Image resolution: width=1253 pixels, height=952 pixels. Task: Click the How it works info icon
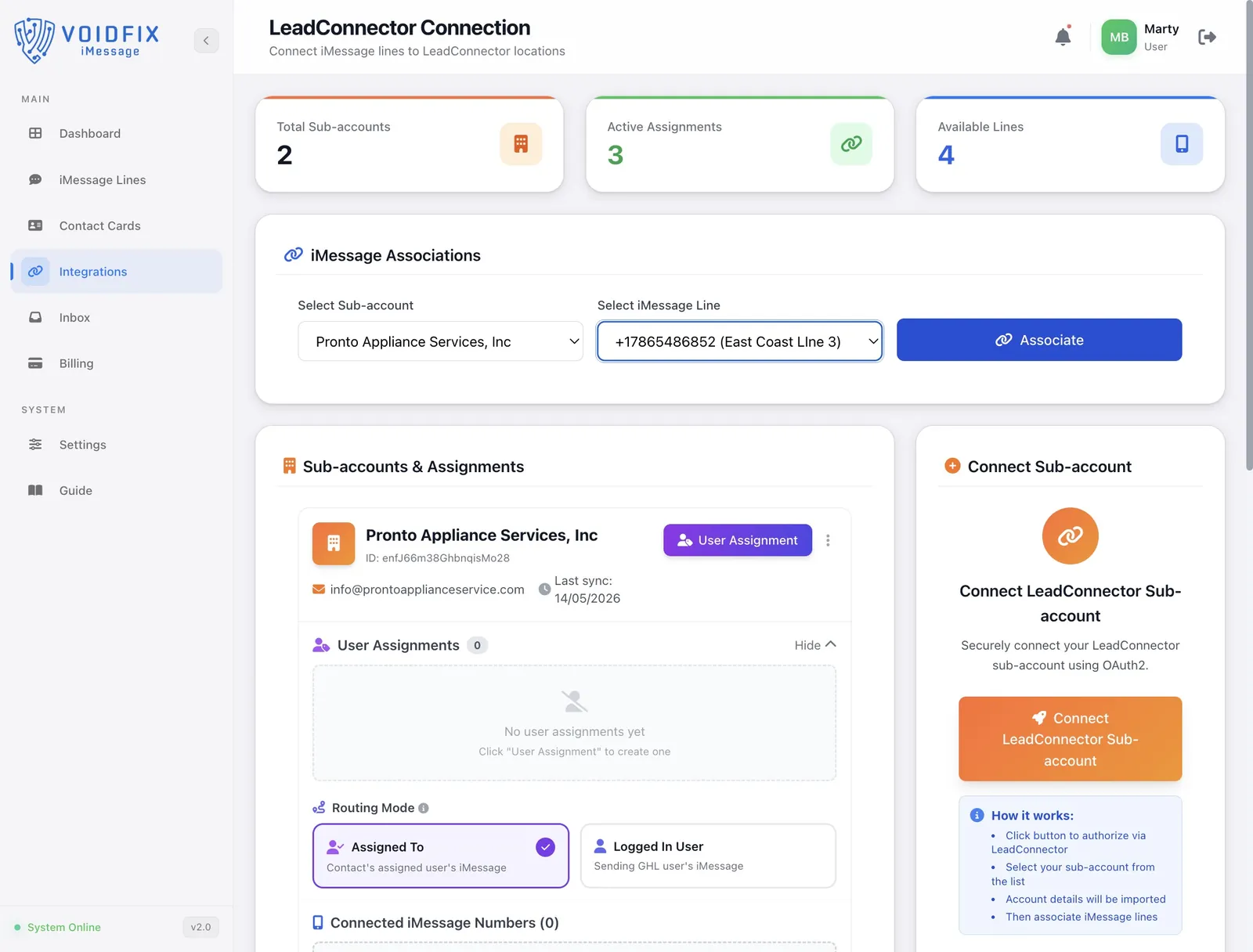coord(977,815)
